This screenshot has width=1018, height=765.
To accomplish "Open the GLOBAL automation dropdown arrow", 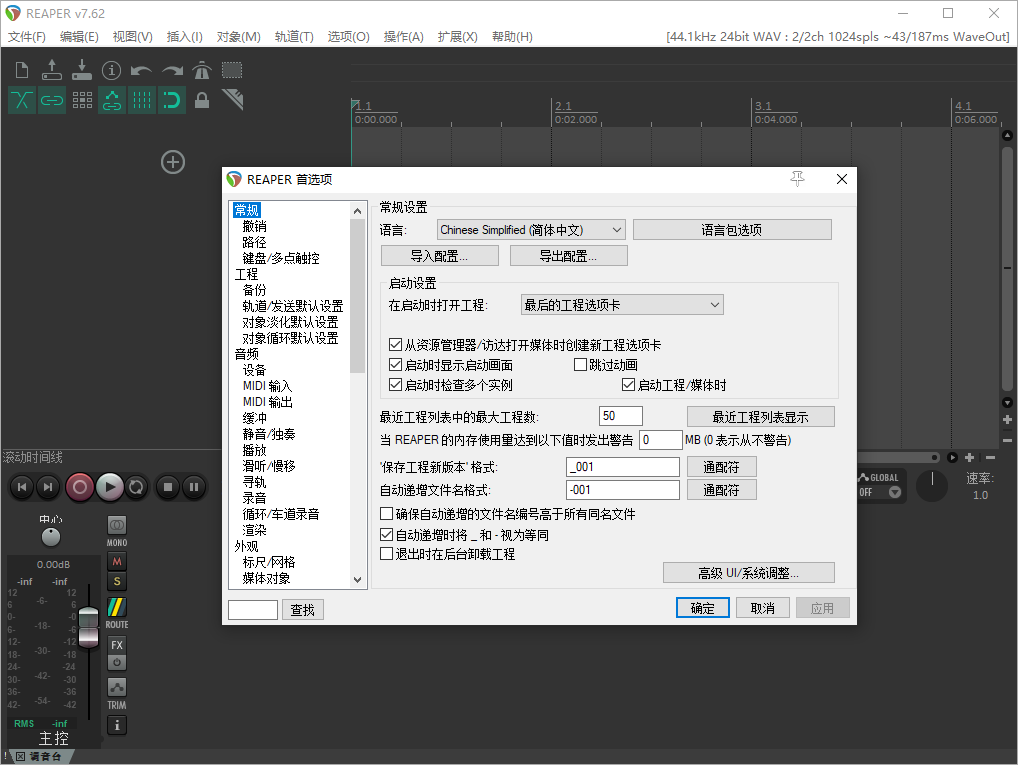I will click(894, 492).
